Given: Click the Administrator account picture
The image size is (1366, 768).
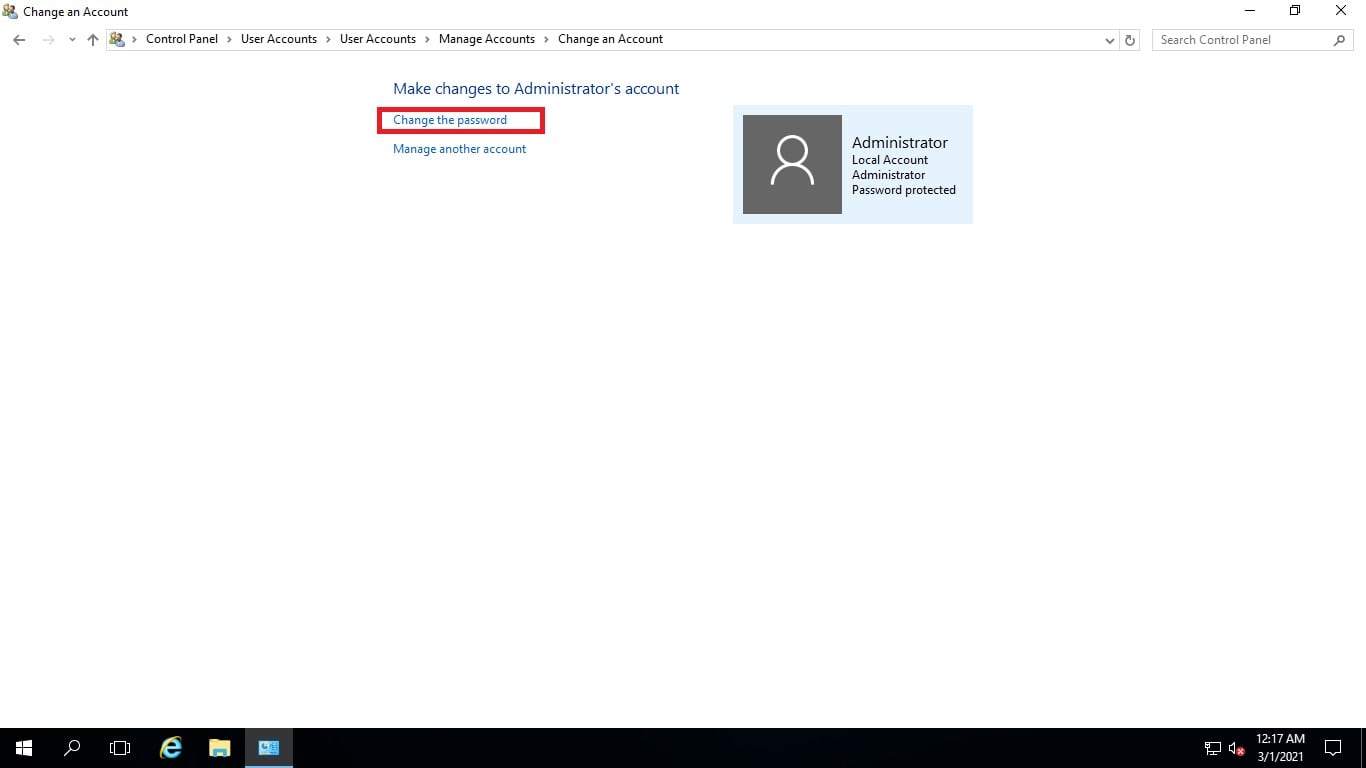Looking at the screenshot, I should click(x=792, y=164).
